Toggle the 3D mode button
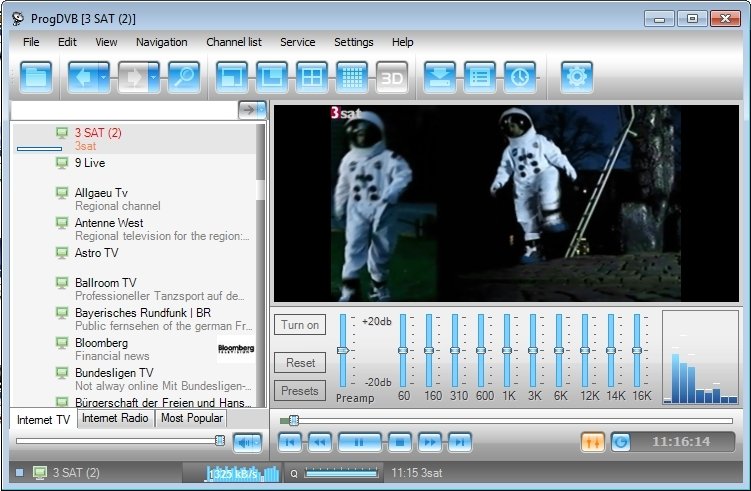The image size is (751, 491). (392, 77)
